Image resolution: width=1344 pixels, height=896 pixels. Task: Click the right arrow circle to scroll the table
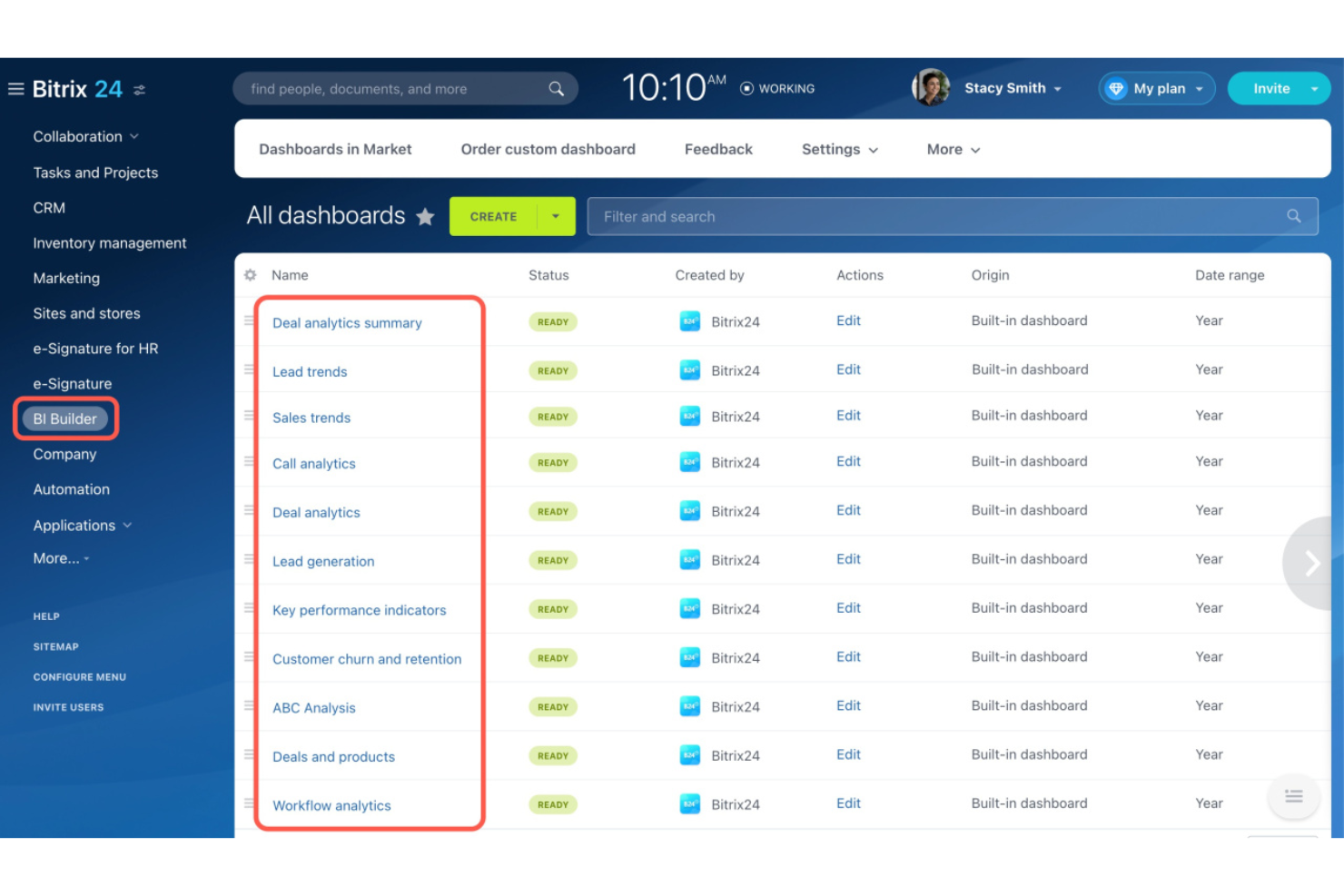coord(1312,562)
